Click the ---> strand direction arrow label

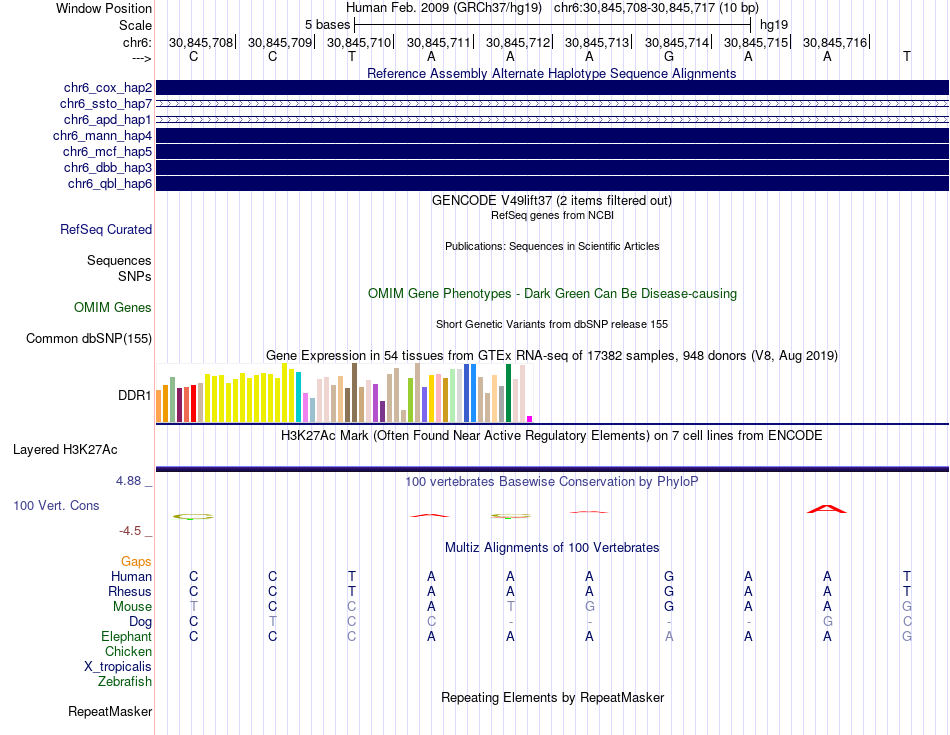coord(142,58)
